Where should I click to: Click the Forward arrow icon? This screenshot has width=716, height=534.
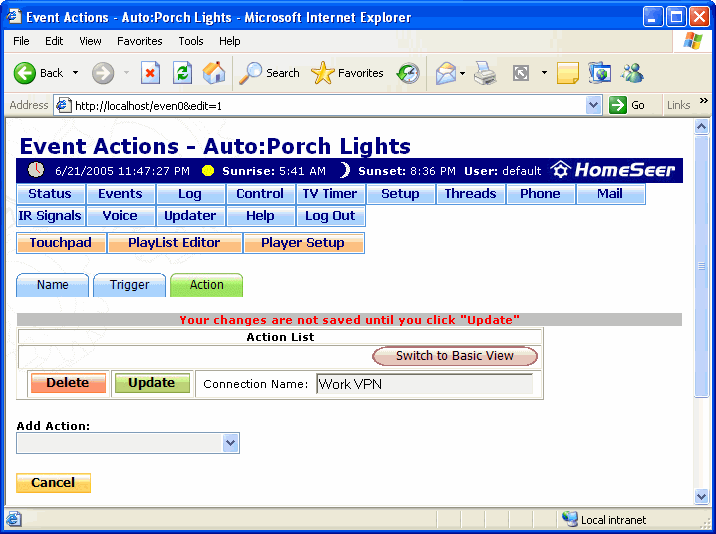[x=103, y=73]
